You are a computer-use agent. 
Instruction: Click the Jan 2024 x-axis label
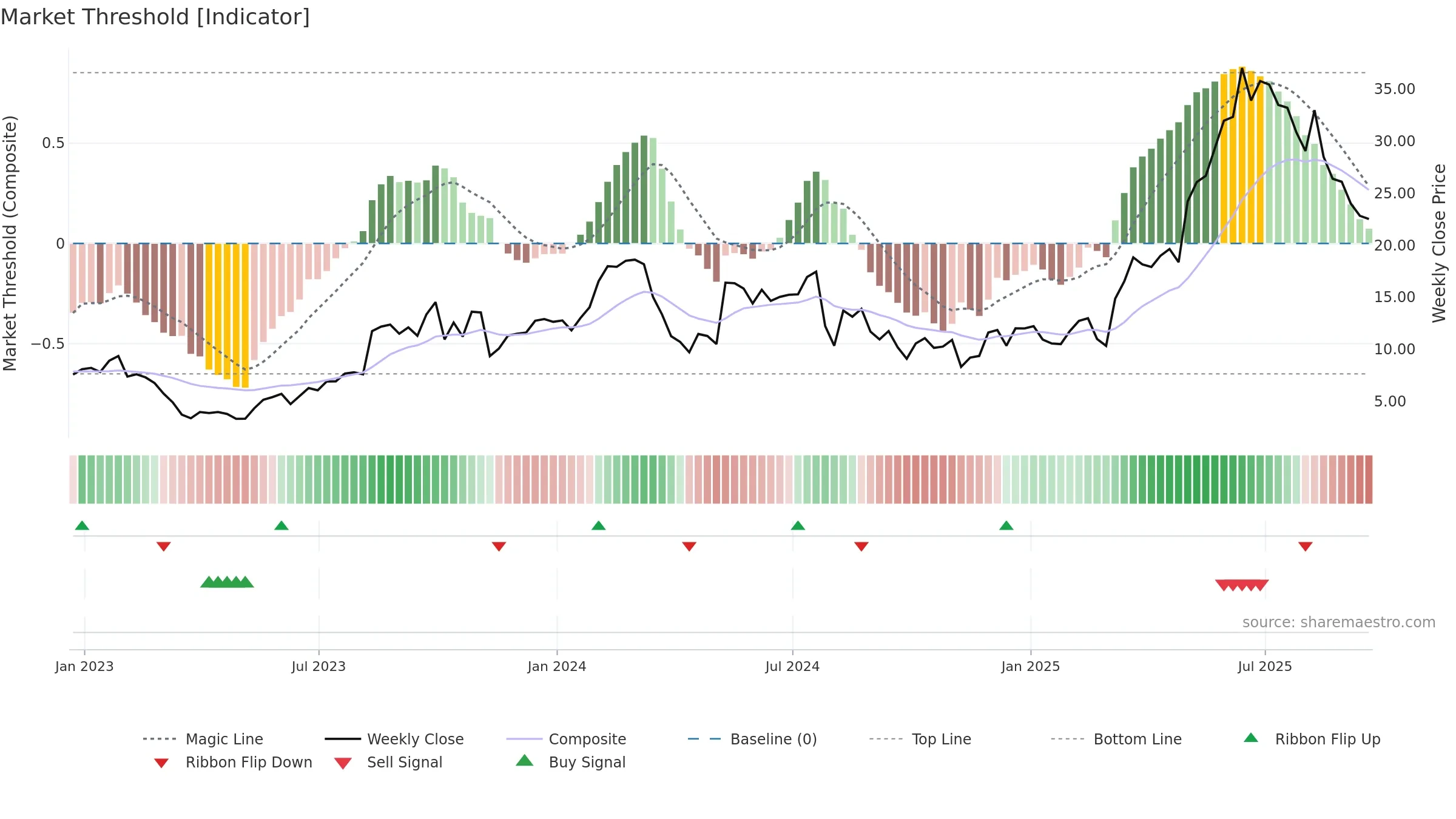557,667
